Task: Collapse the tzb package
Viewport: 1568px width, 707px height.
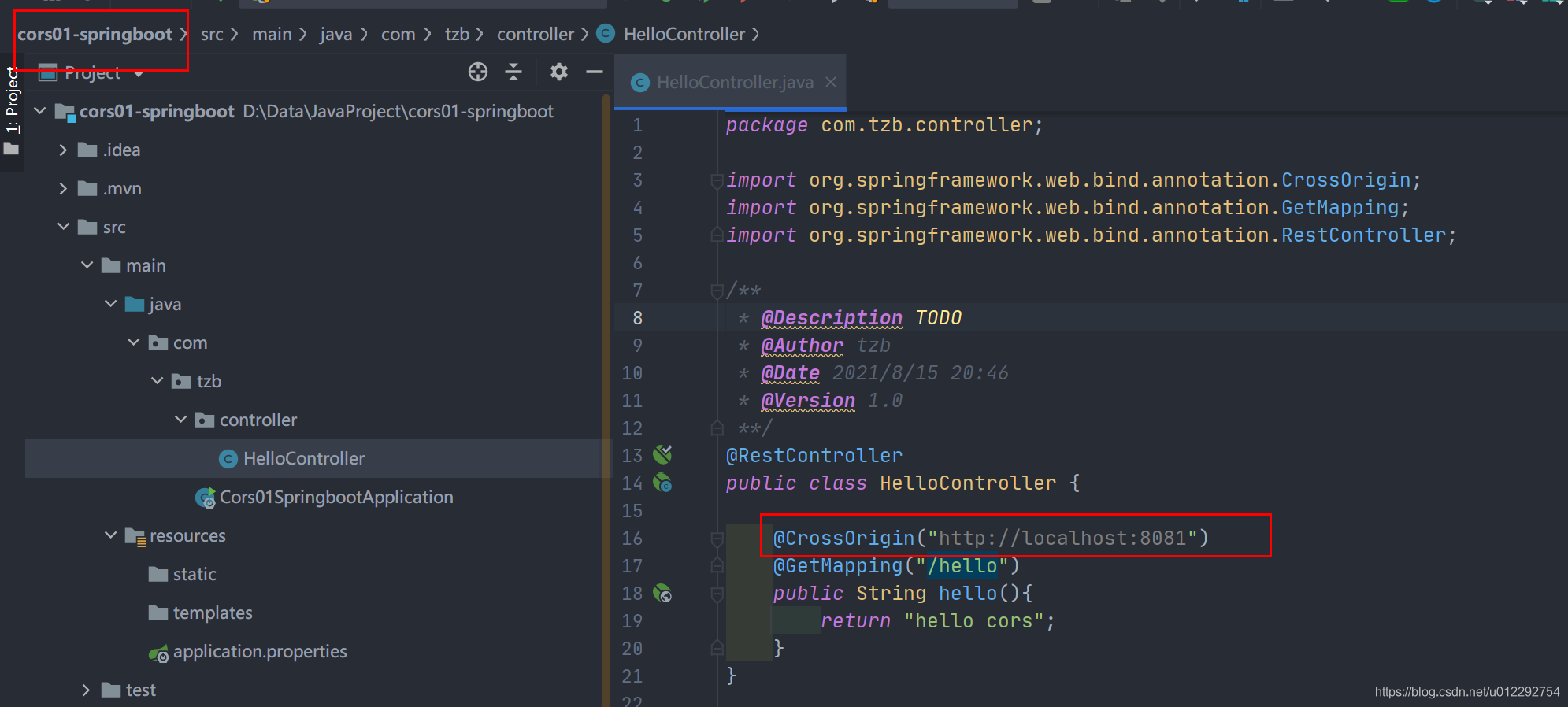Action: pos(158,381)
